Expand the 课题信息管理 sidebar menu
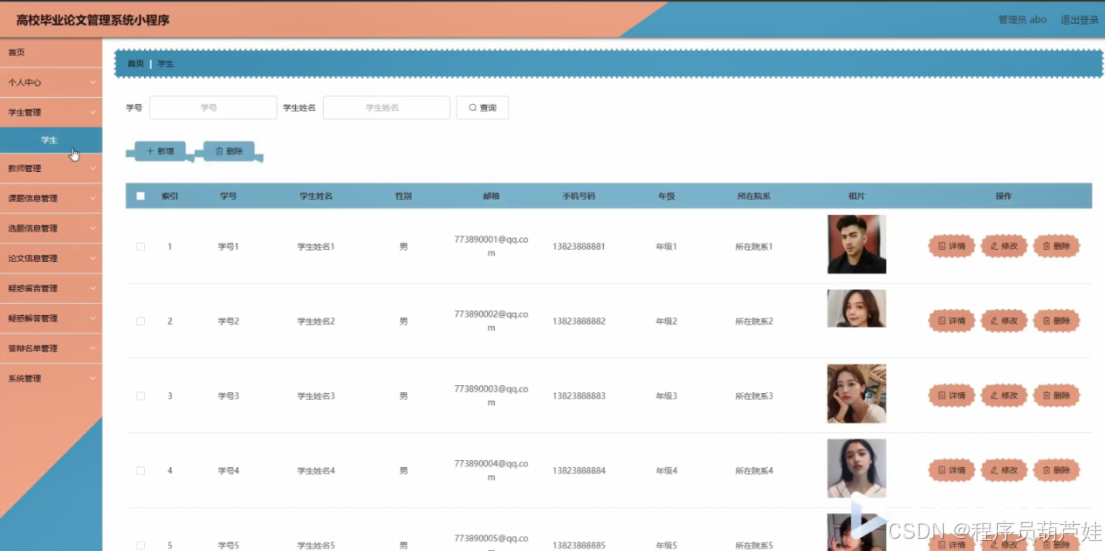1106x551 pixels. (x=51, y=199)
